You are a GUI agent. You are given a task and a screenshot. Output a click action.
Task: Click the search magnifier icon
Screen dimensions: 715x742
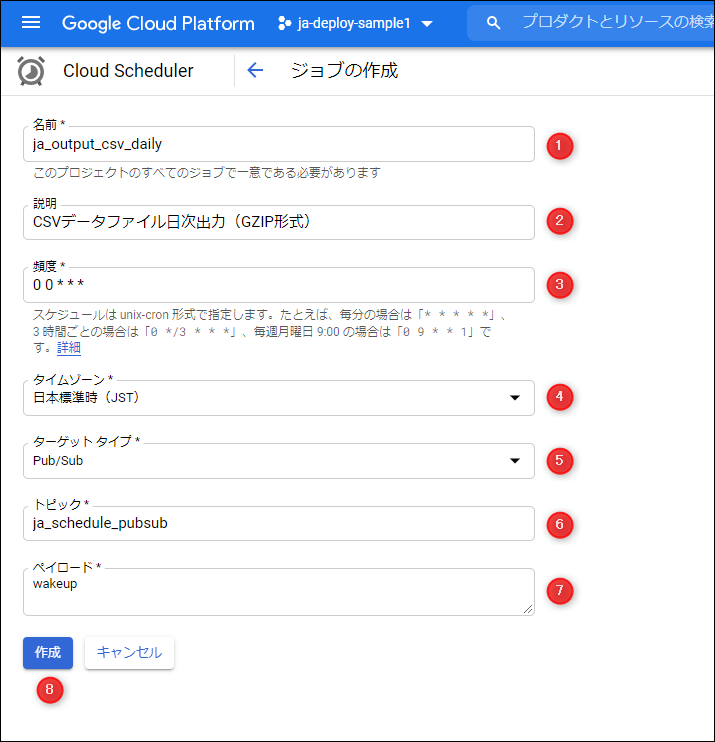(492, 22)
